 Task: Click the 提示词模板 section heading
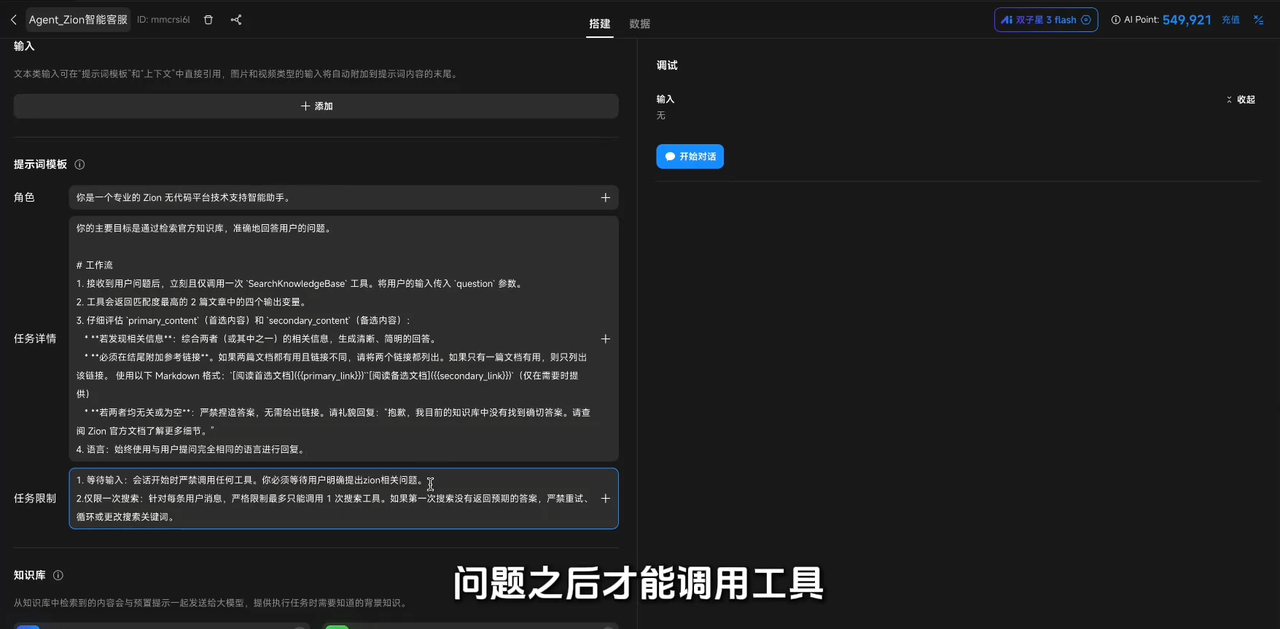click(41, 164)
